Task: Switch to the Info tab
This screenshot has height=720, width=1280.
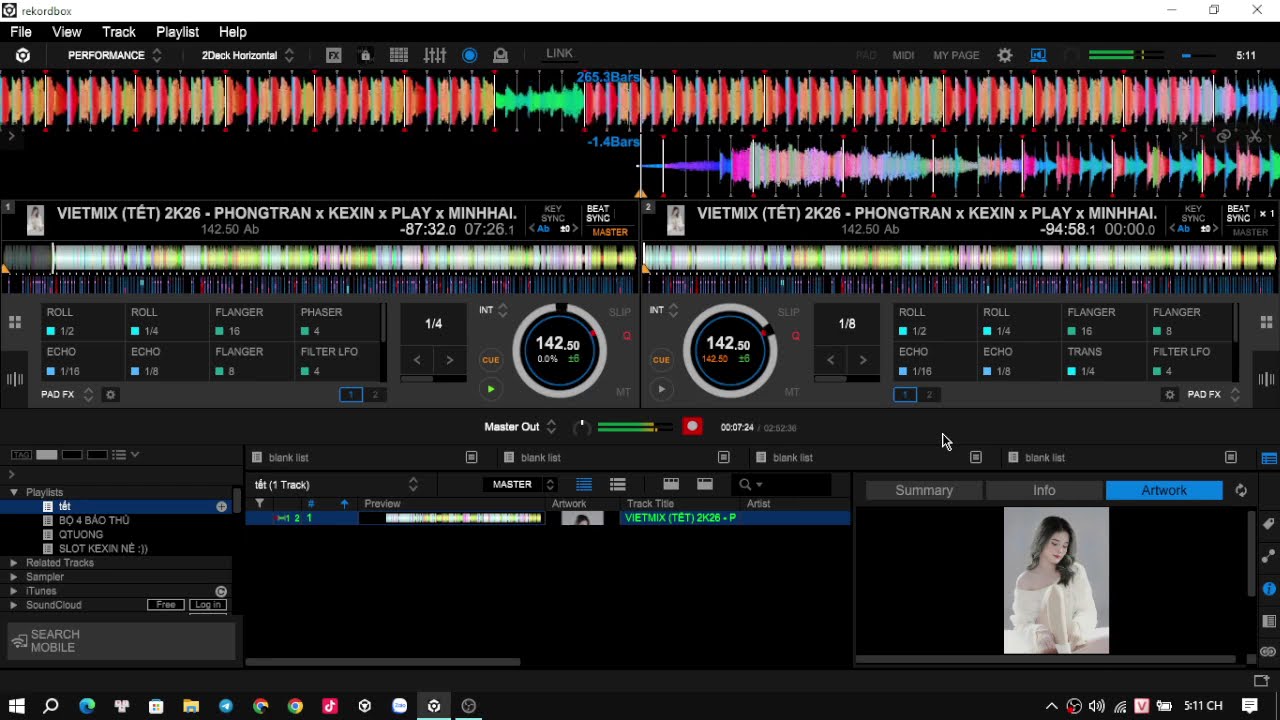Action: pyautogui.click(x=1044, y=490)
